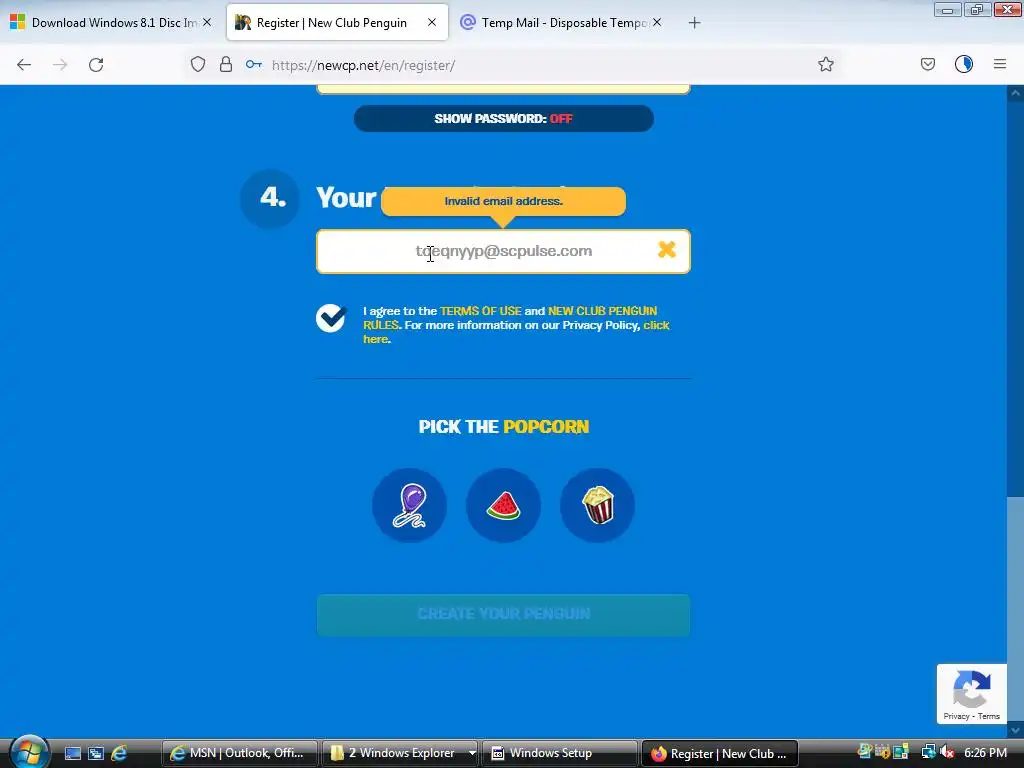Click the muted volume tray icon
This screenshot has height=768, width=1024.
point(947,752)
